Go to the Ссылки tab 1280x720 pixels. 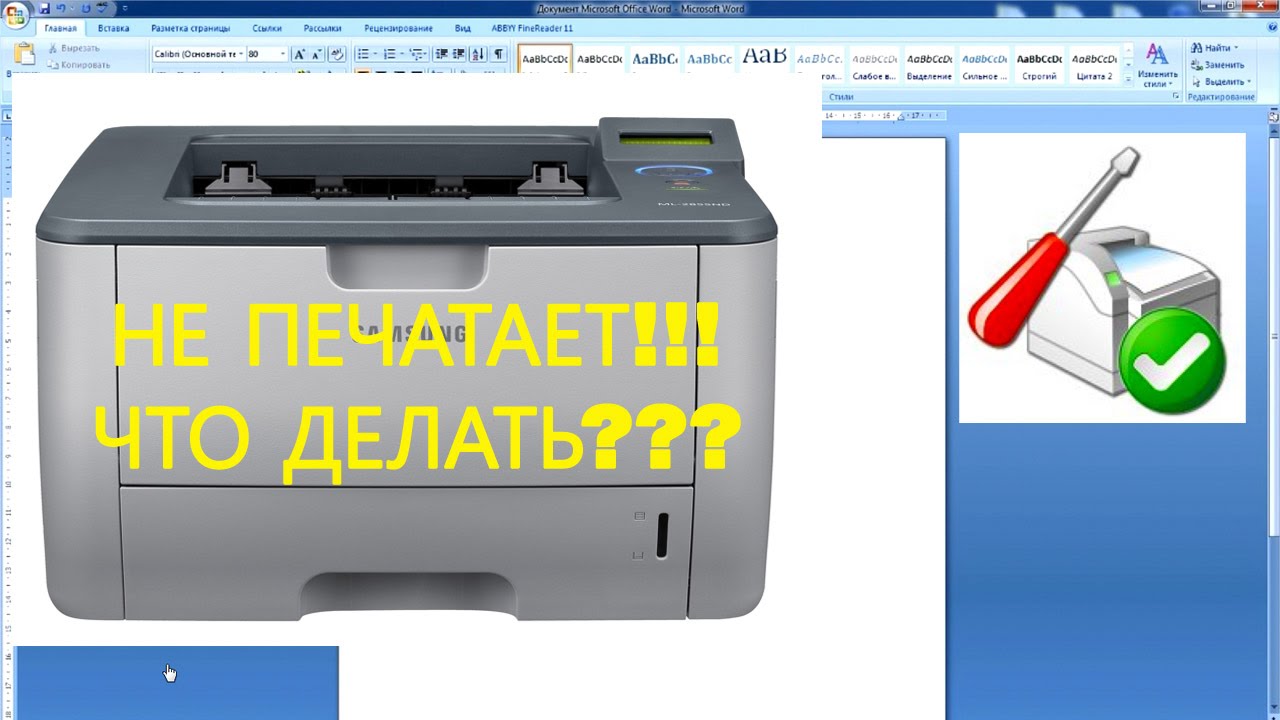pos(266,28)
